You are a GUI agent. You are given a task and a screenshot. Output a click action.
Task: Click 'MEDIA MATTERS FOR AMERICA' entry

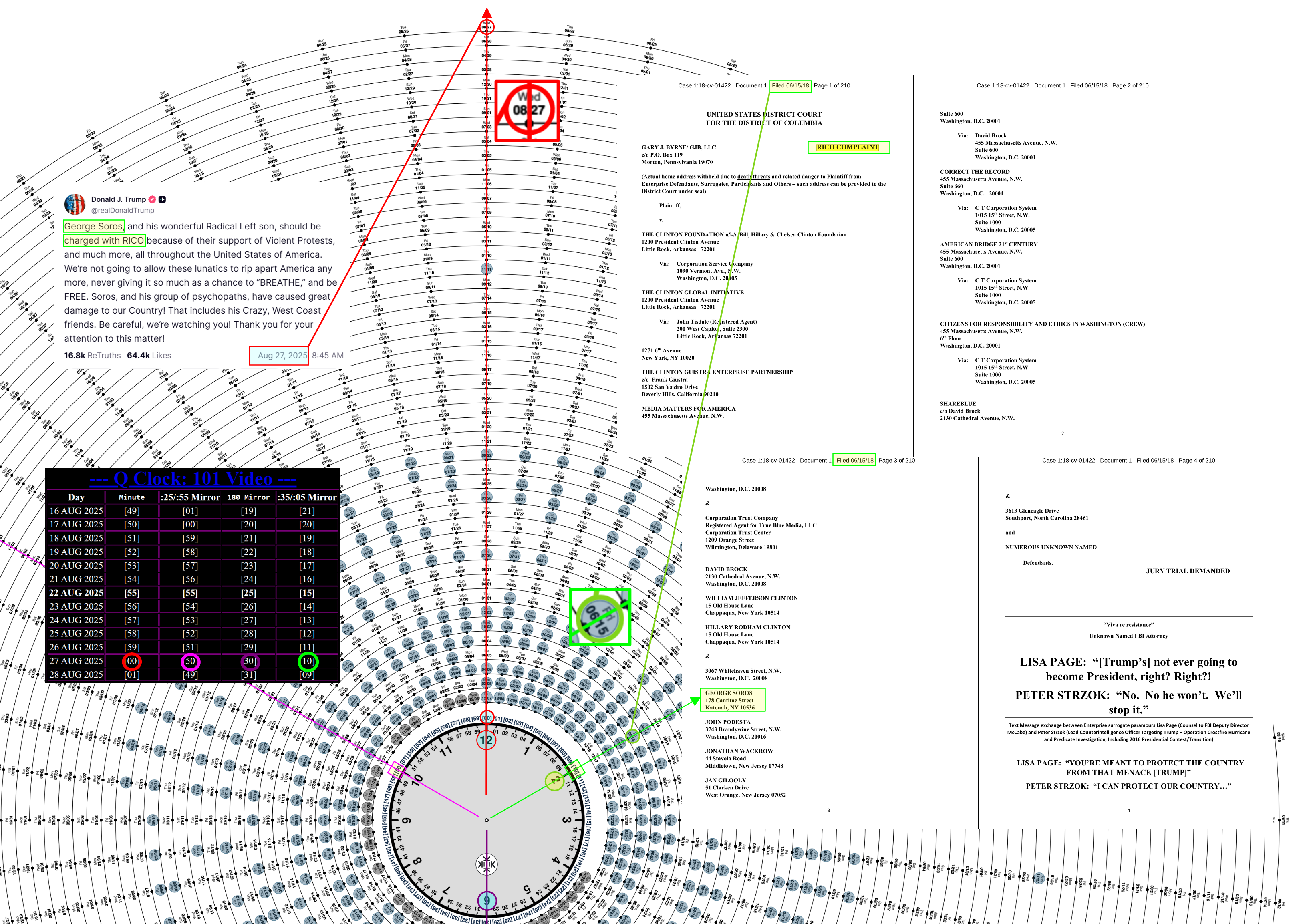tap(689, 409)
